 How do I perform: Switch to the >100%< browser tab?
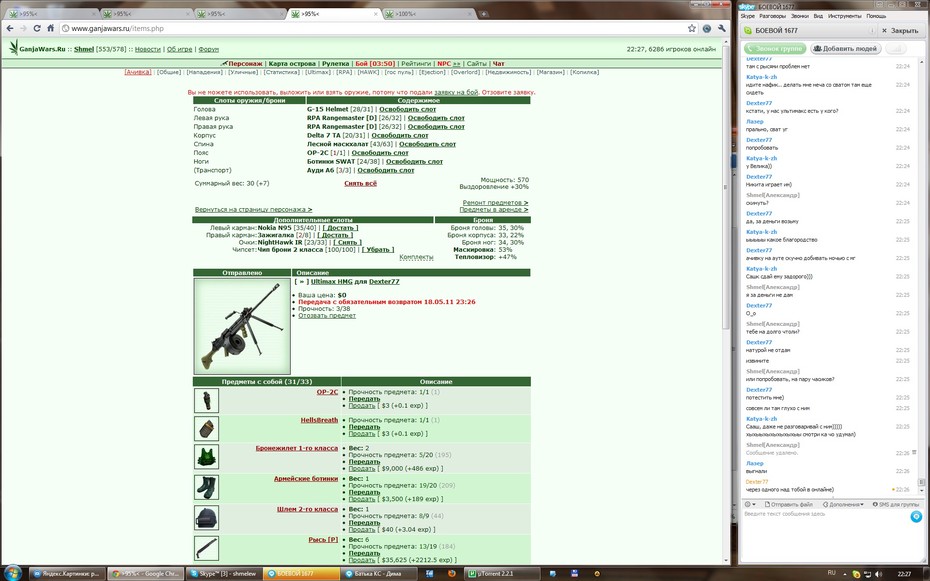(427, 14)
